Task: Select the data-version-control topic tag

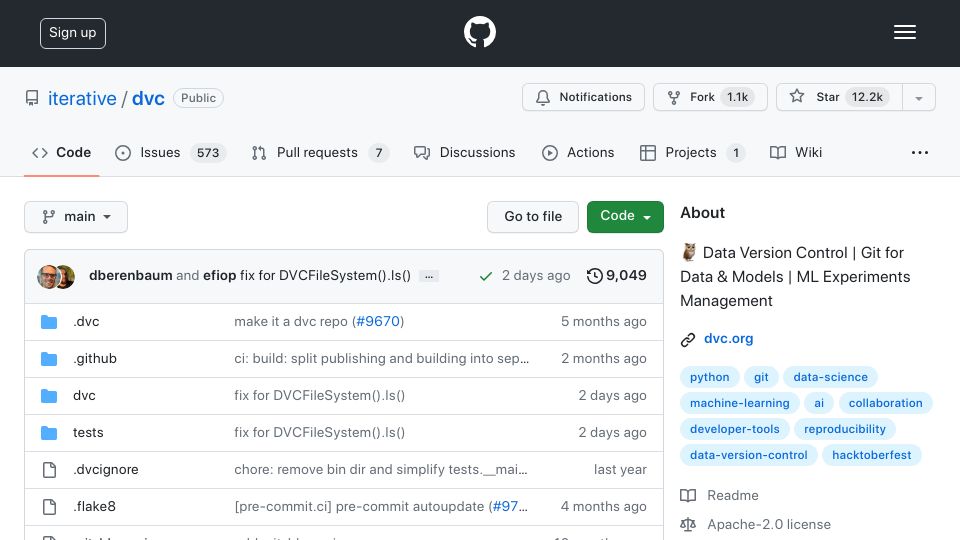Action: 749,455
